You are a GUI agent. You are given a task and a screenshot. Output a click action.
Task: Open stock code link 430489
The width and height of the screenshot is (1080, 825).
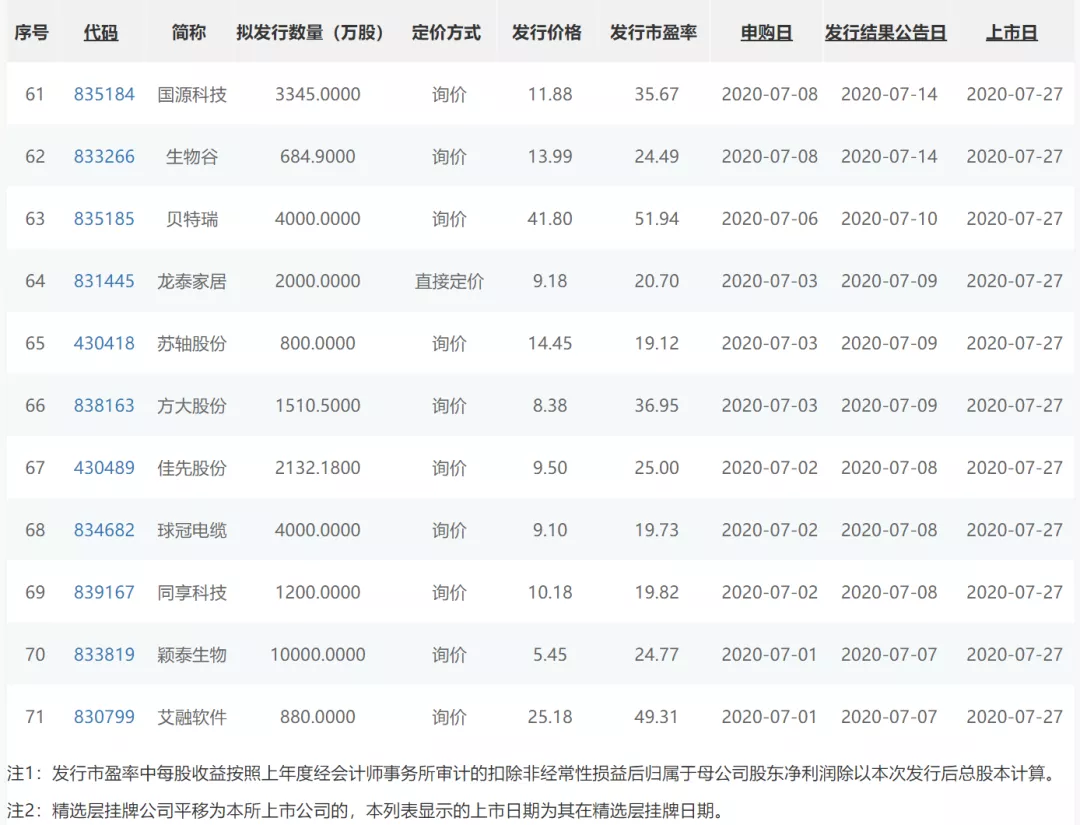[105, 468]
